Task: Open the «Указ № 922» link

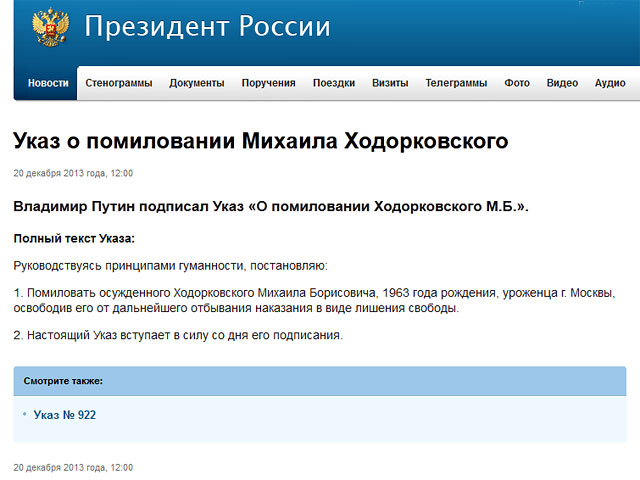Action: tap(65, 415)
